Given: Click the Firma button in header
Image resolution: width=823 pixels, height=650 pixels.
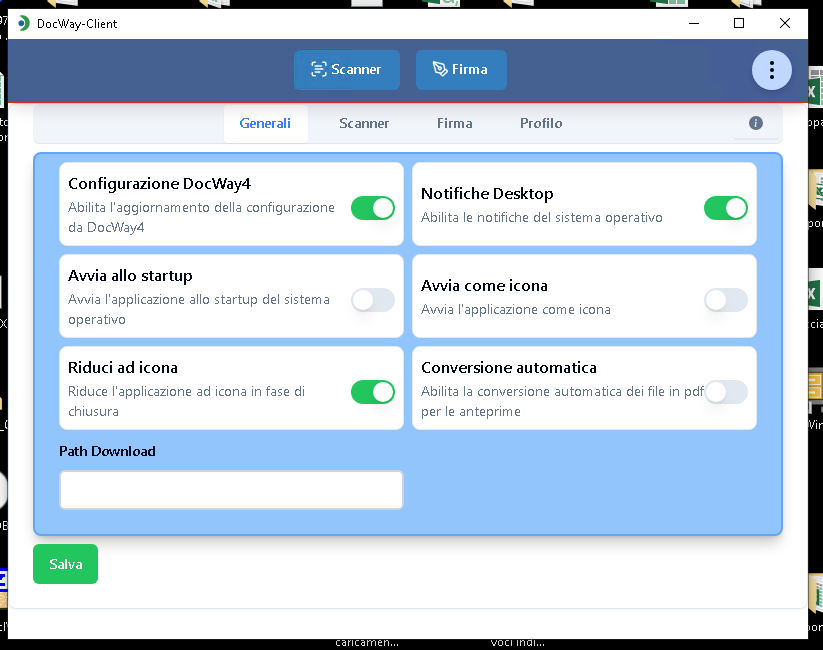Looking at the screenshot, I should (461, 70).
